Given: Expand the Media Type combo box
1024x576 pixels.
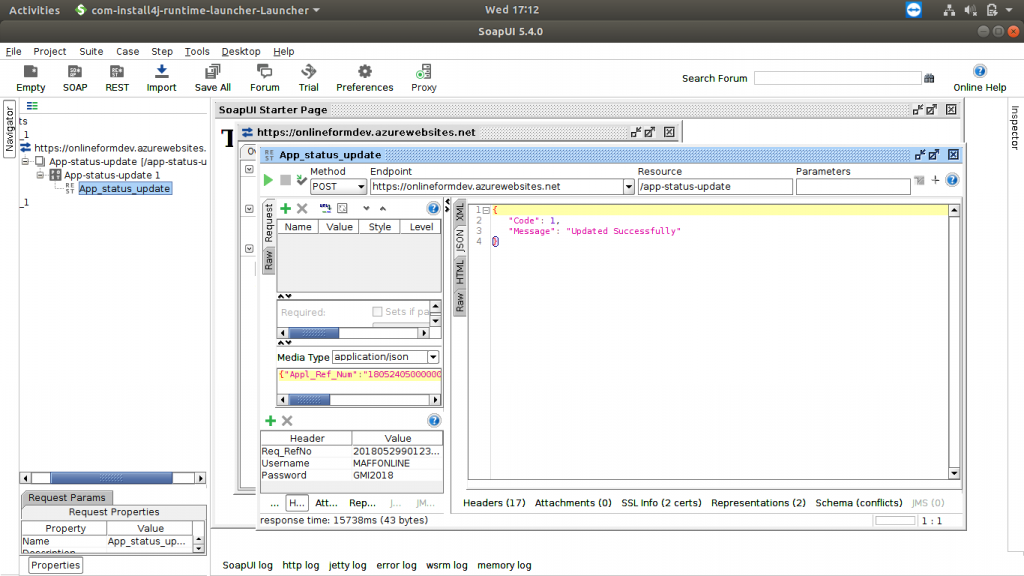Looking at the screenshot, I should 433,357.
